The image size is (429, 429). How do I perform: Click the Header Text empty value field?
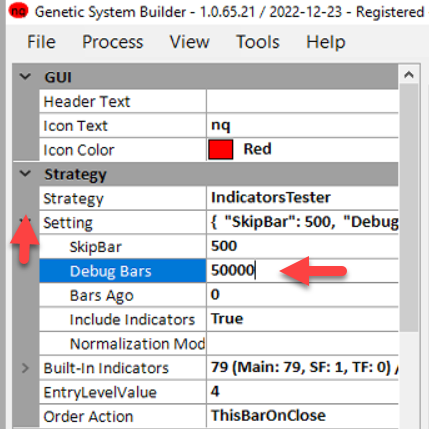302,101
